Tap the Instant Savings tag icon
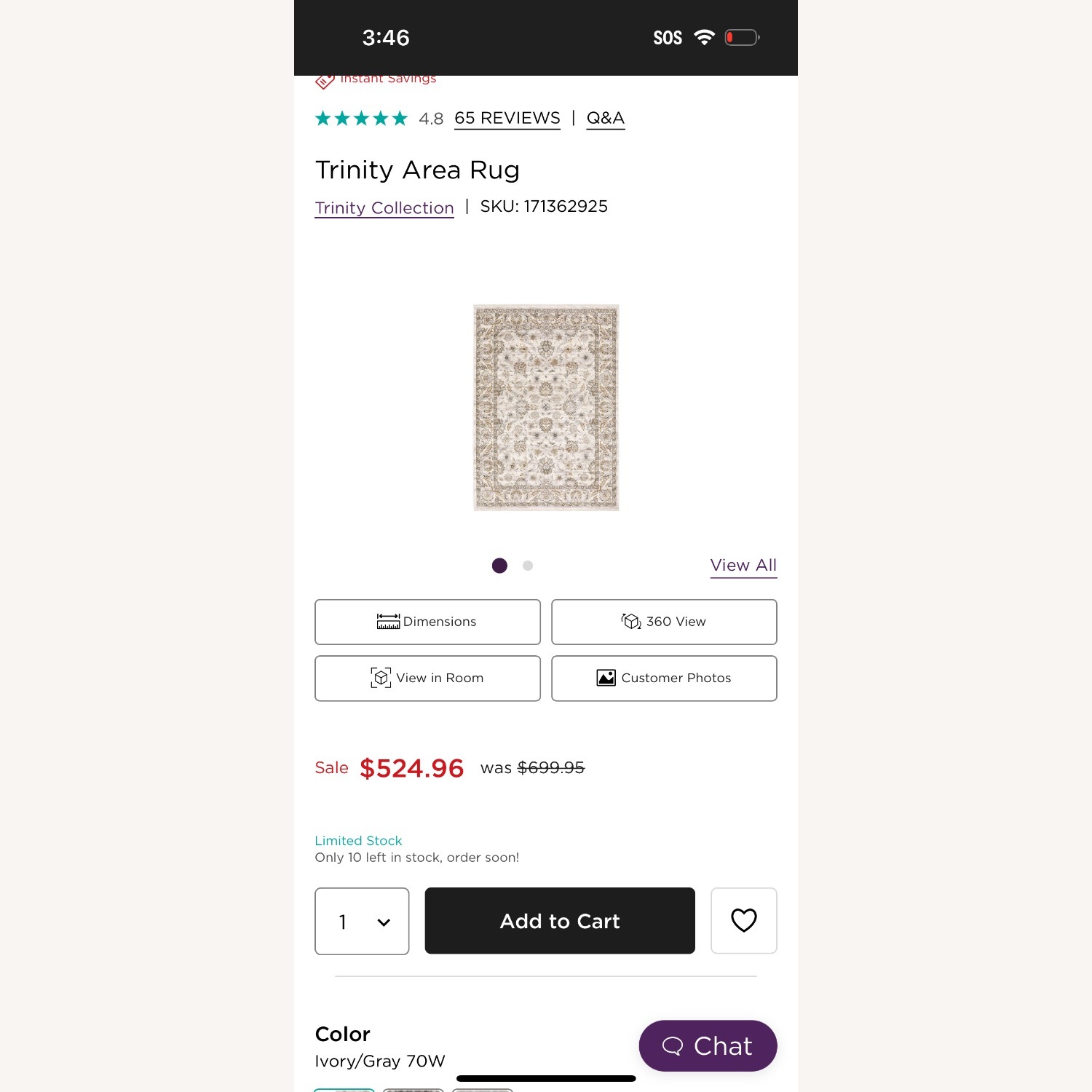The height and width of the screenshot is (1092, 1092). point(325,81)
